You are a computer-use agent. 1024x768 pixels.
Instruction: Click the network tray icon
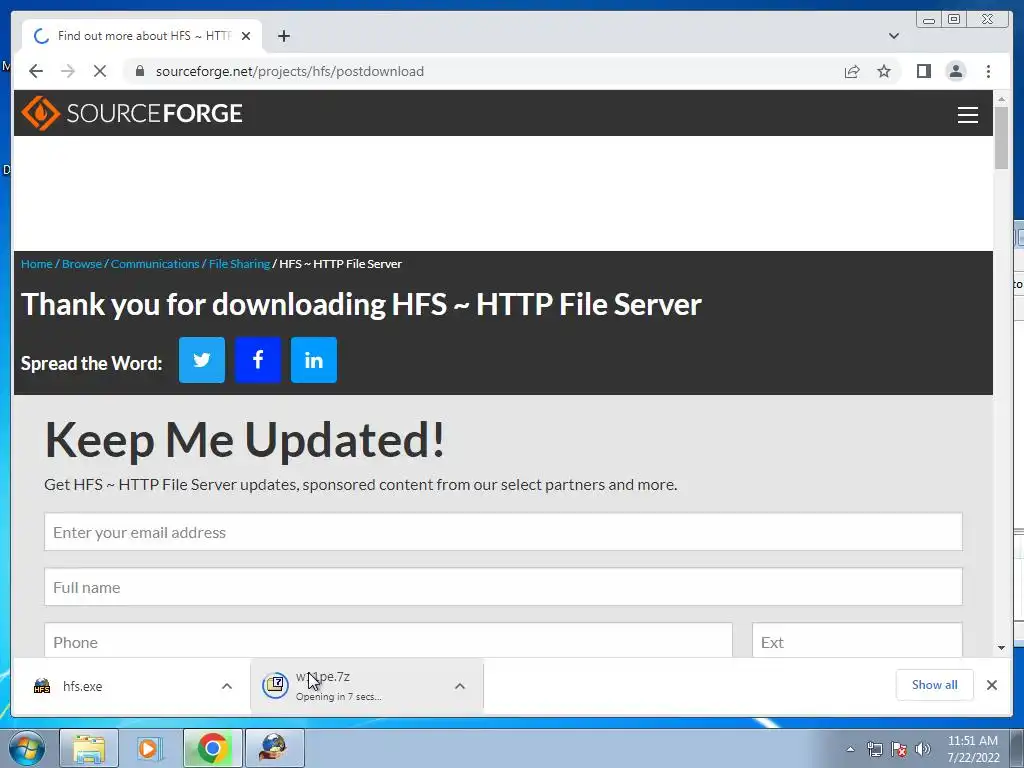pos(874,749)
